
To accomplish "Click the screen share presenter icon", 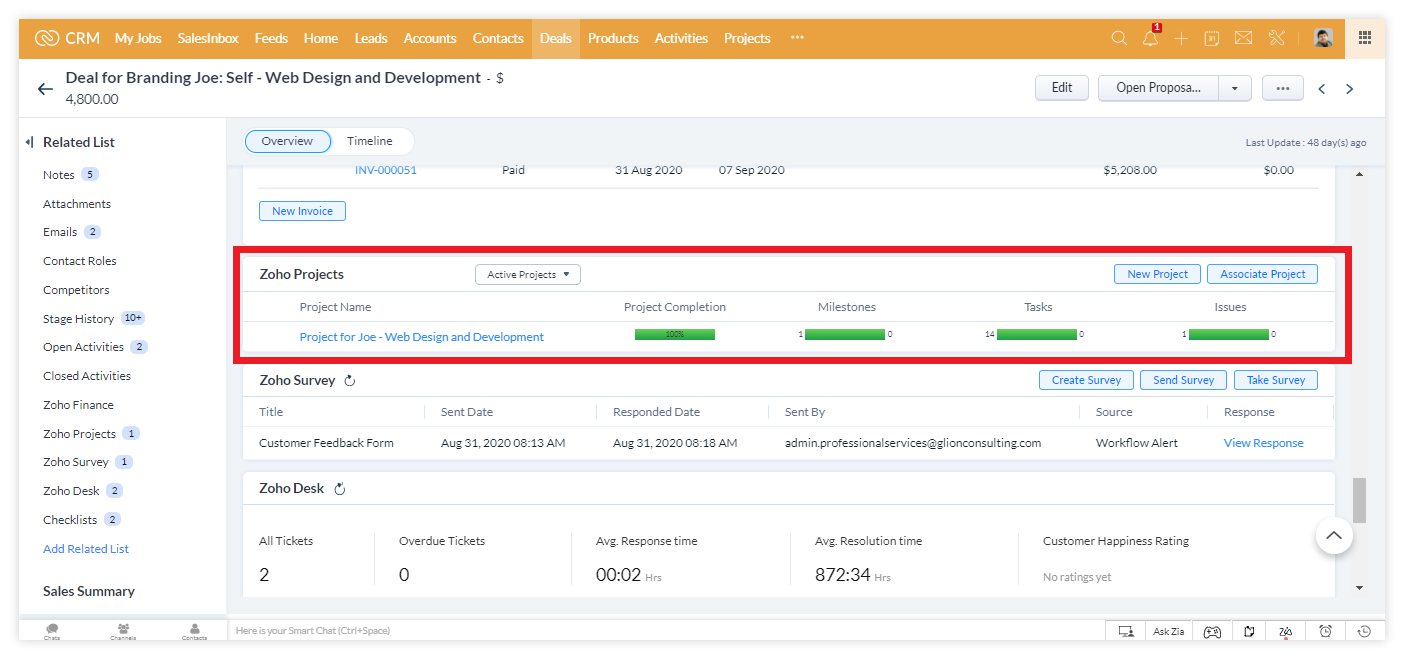I will click(1126, 631).
